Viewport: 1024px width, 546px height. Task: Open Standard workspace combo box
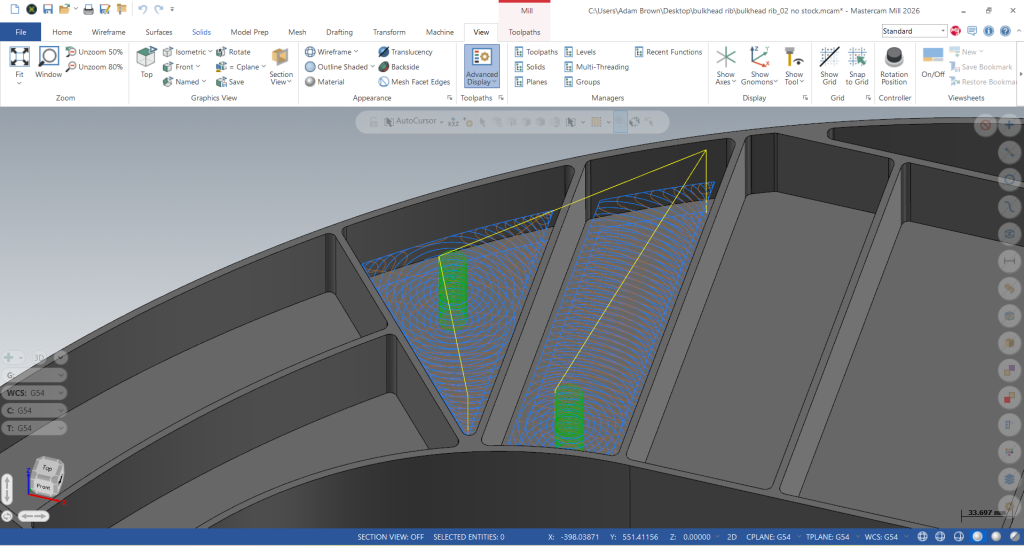coord(914,31)
